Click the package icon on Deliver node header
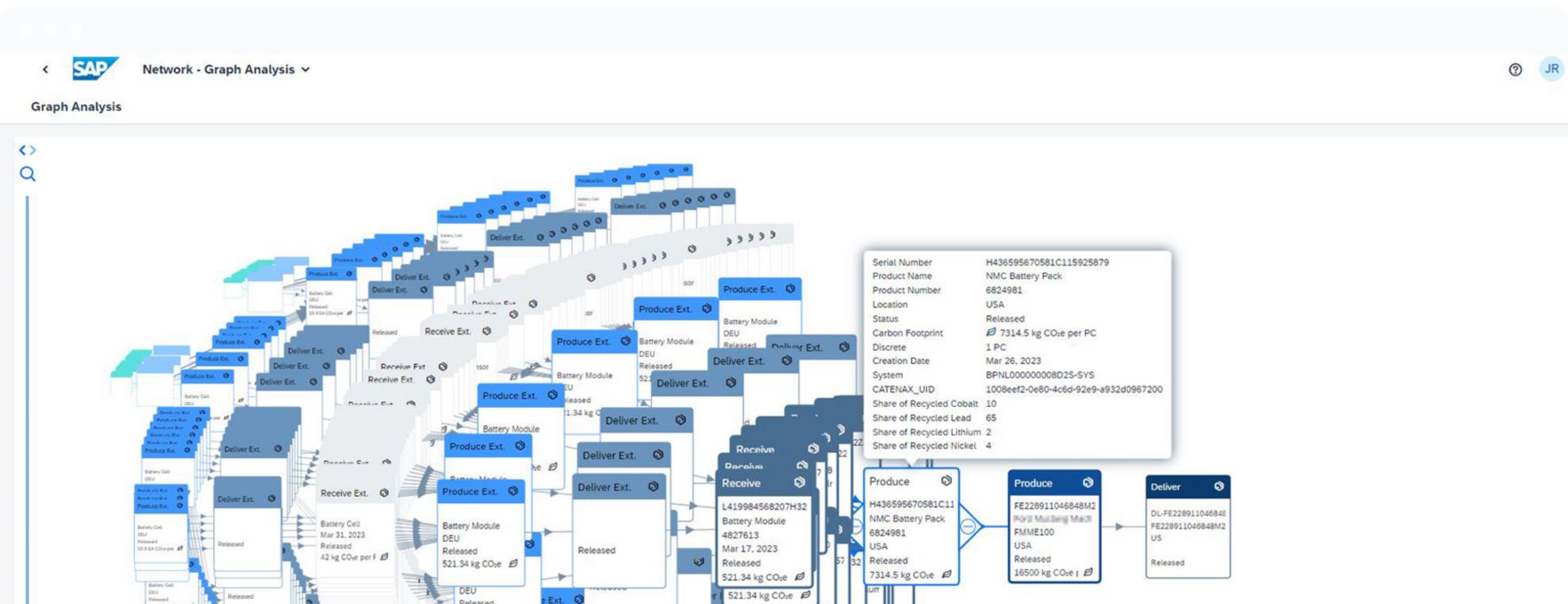This screenshot has height=604, width=1568. coord(1218,486)
